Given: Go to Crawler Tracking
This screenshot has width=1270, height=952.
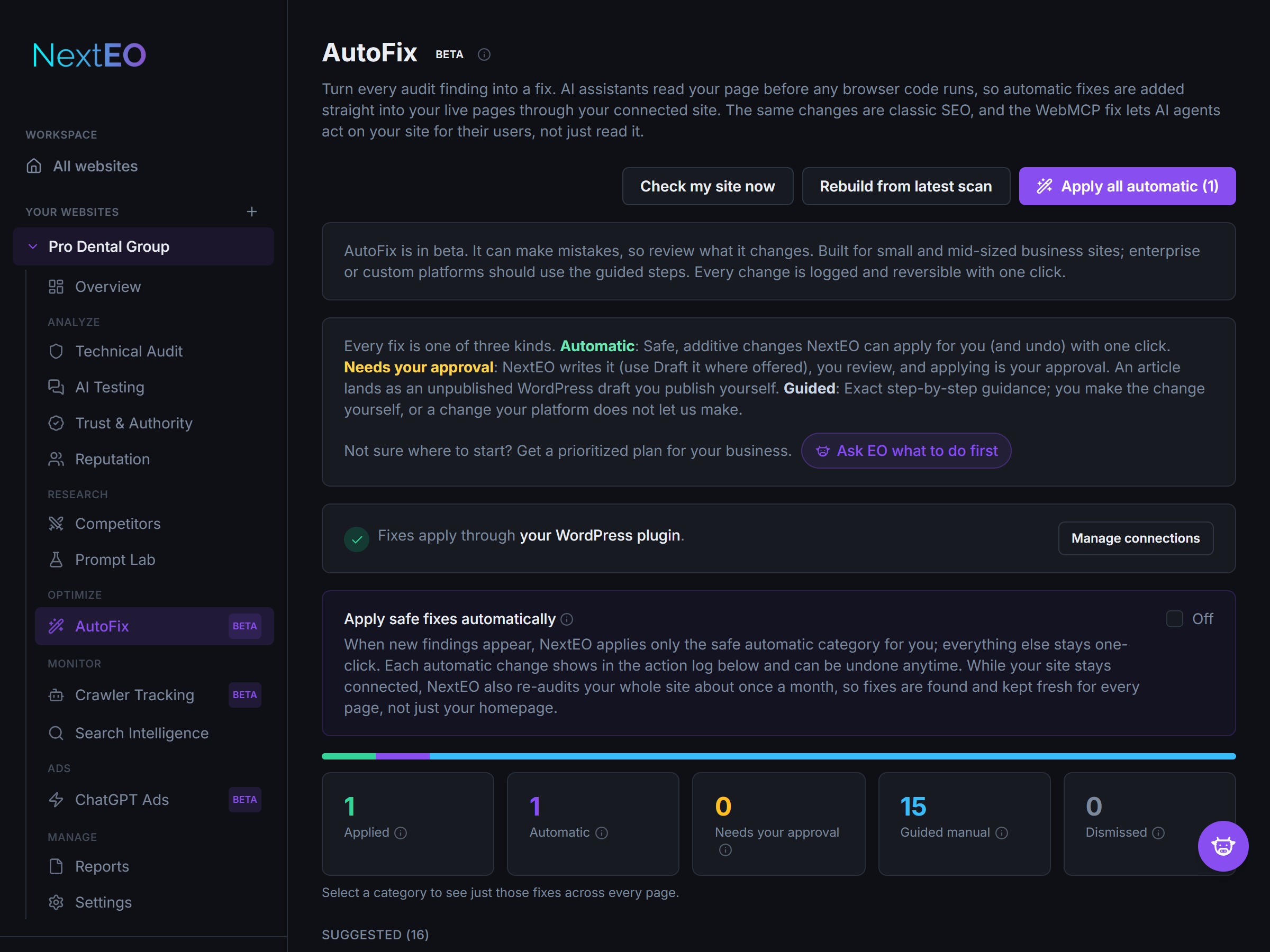Looking at the screenshot, I should point(154,695).
